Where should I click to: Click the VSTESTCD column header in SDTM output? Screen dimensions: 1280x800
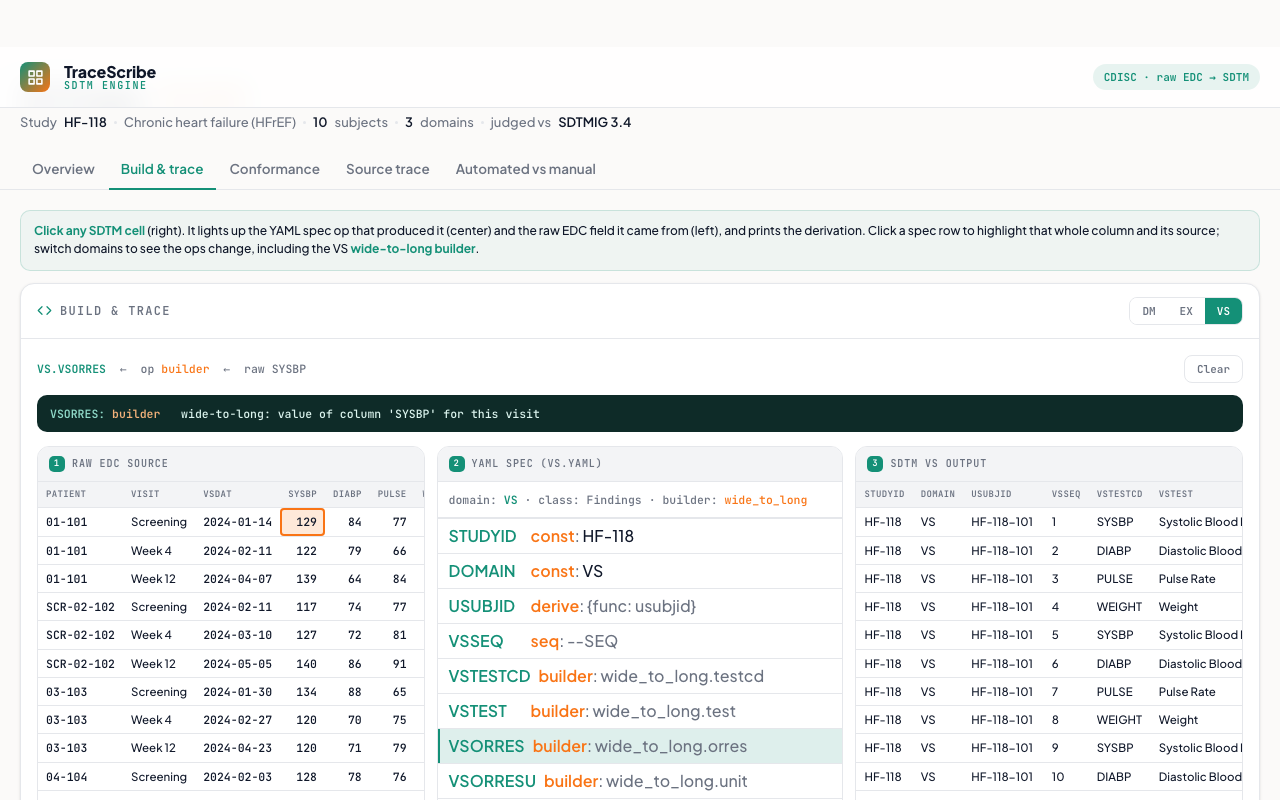click(x=1119, y=494)
